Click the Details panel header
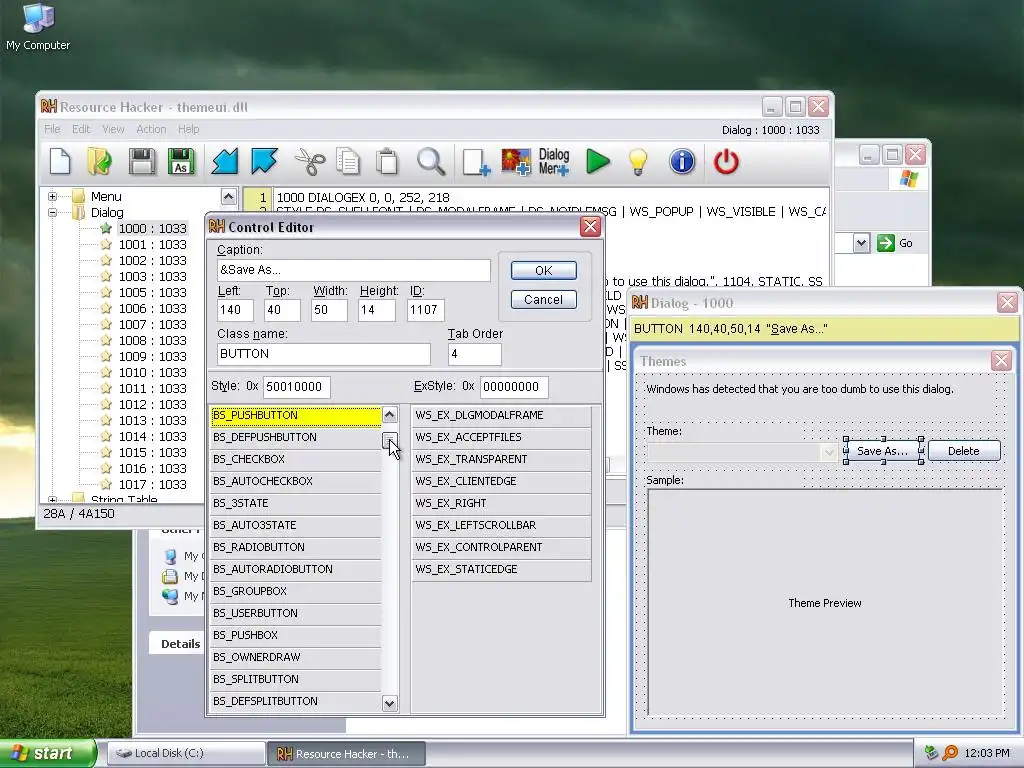 (176, 643)
